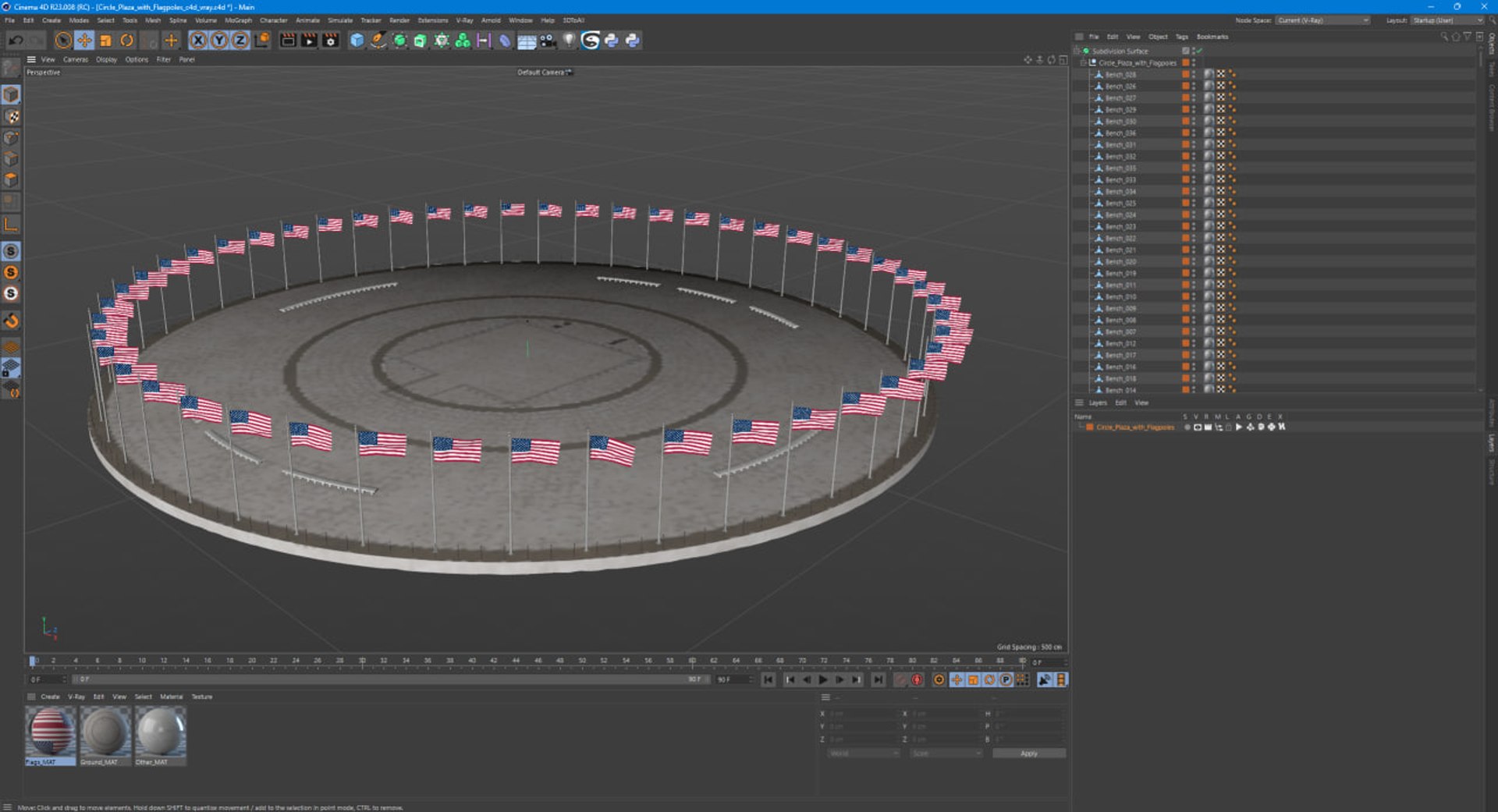The width and height of the screenshot is (1498, 812).
Task: Open the Simulate menu
Action: click(339, 20)
